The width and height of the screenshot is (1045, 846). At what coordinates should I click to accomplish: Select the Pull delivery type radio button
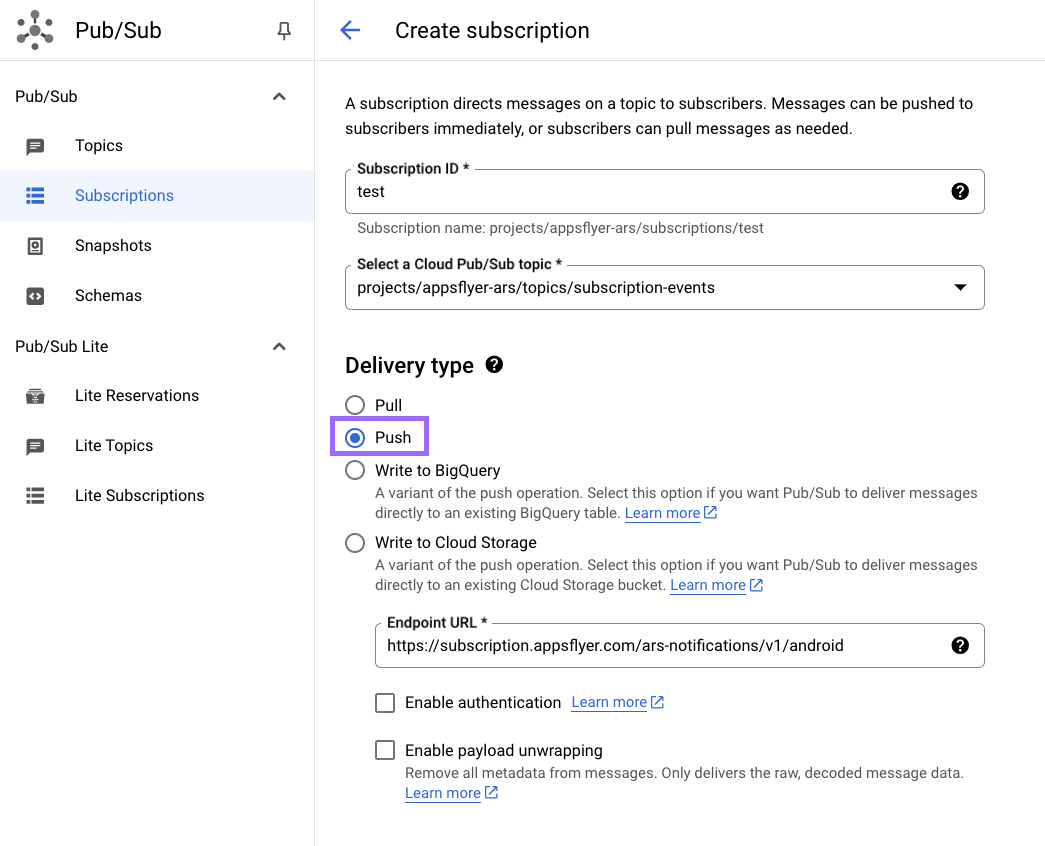[x=355, y=405]
